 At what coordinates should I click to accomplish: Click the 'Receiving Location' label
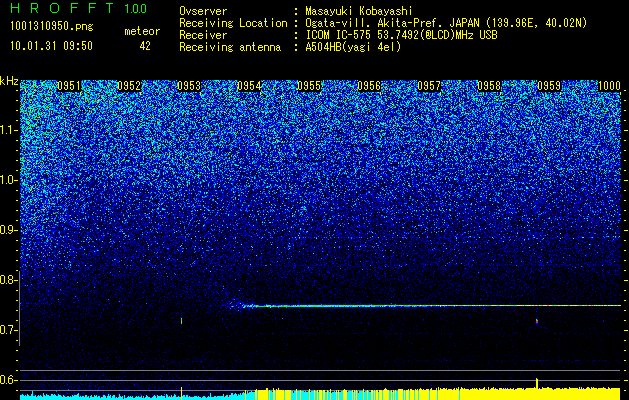[233, 23]
